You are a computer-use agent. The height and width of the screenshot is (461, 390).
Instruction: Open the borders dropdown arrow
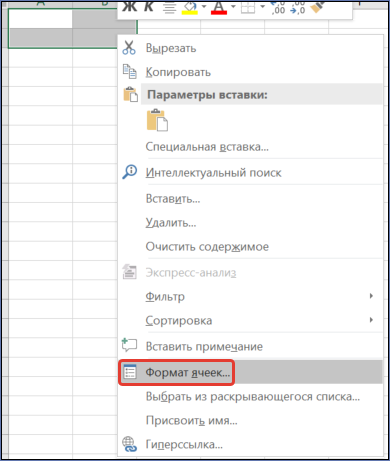[262, 7]
